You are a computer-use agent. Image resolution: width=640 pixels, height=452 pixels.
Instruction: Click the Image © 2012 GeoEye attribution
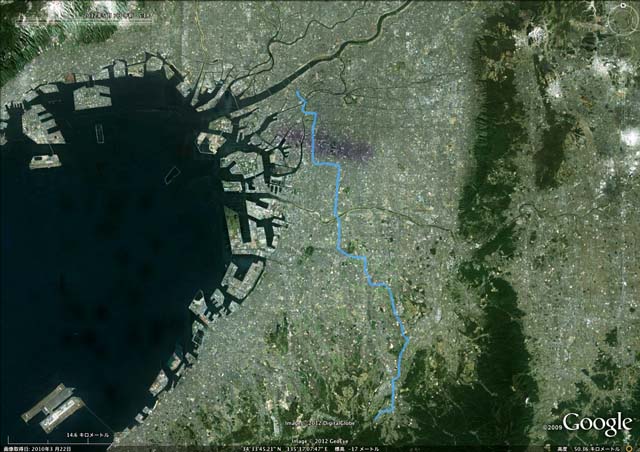pyautogui.click(x=320, y=441)
